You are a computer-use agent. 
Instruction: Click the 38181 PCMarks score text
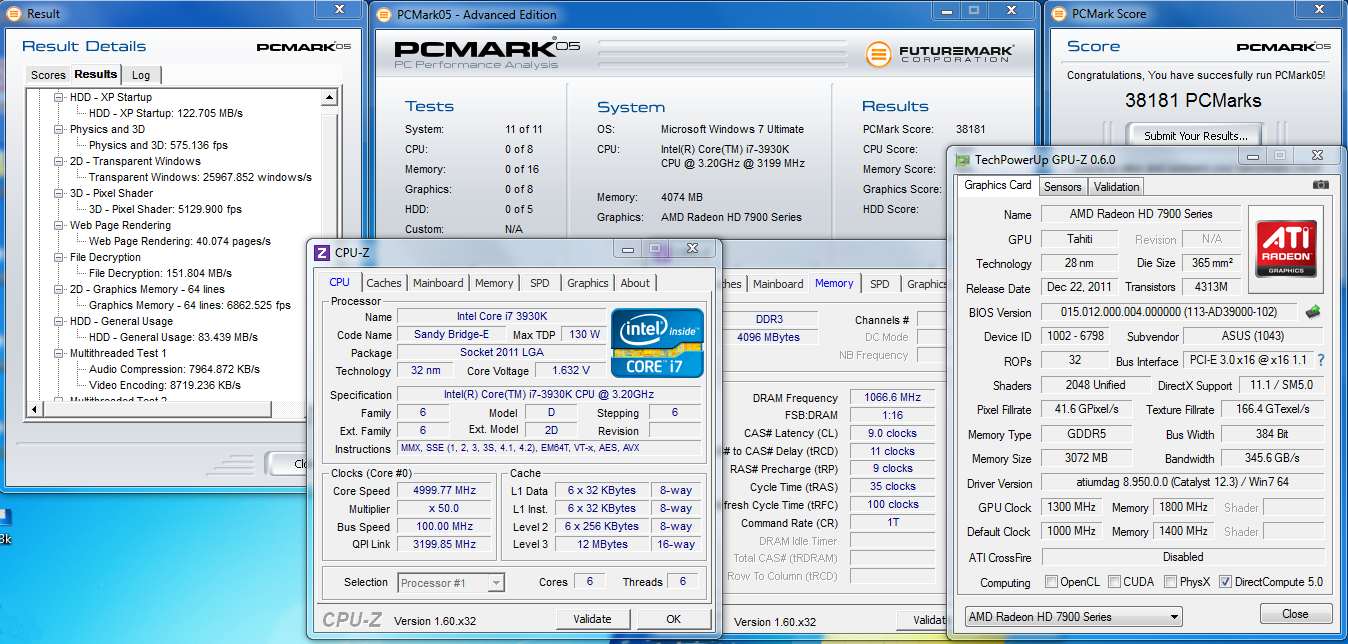point(1193,100)
